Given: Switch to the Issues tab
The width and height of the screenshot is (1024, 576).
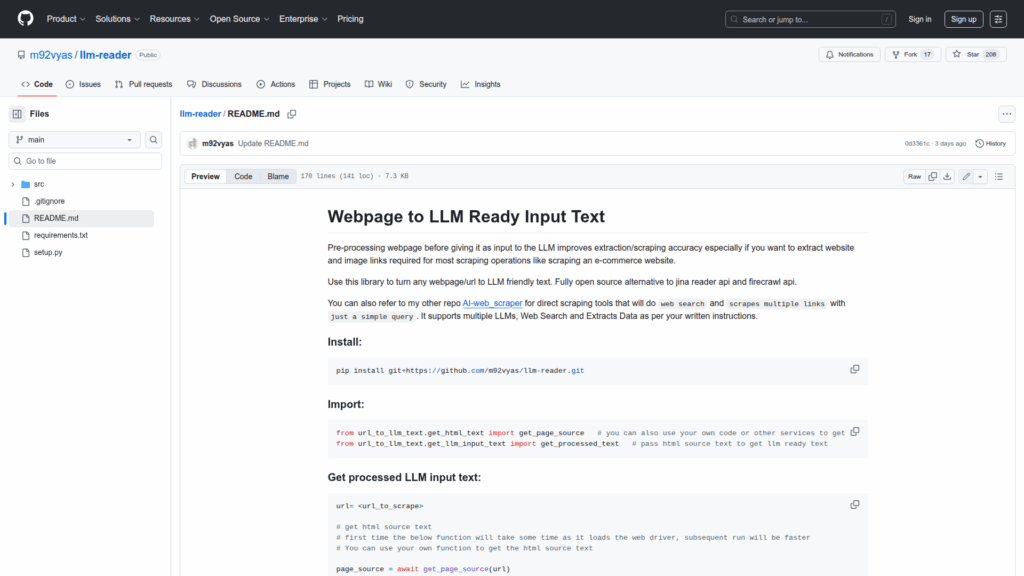Looking at the screenshot, I should pyautogui.click(x=83, y=84).
